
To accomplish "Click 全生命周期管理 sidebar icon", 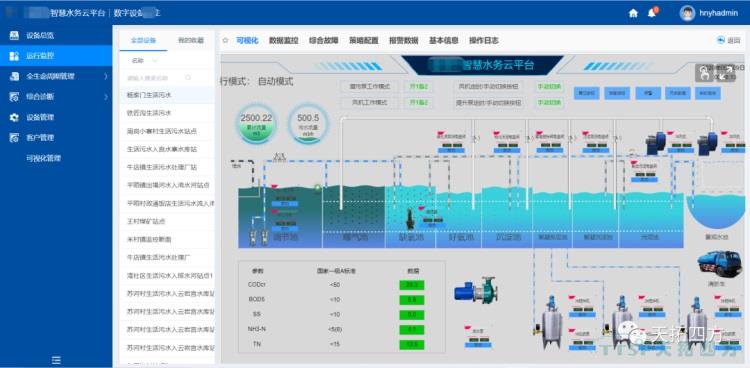I will [14, 76].
